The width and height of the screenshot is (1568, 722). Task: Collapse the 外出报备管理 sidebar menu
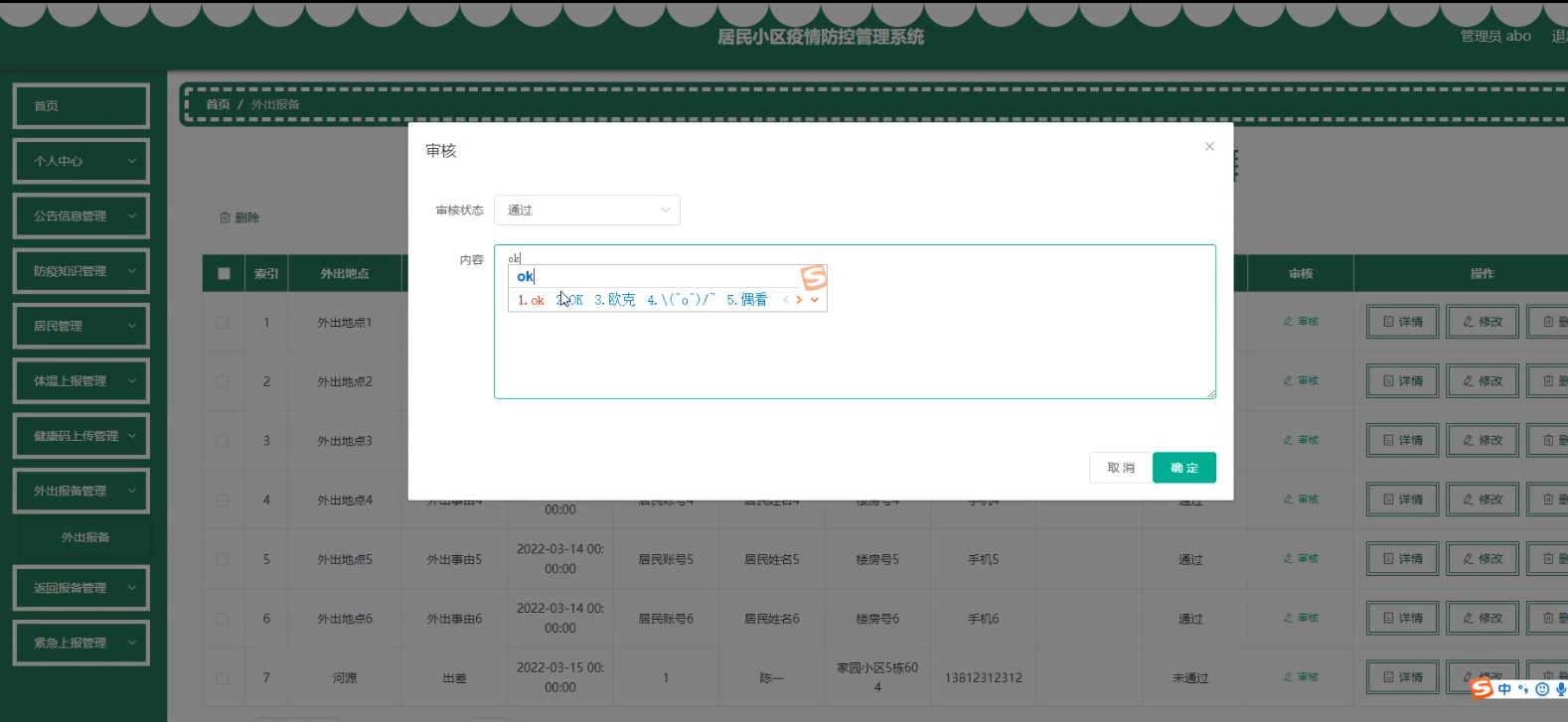point(81,491)
